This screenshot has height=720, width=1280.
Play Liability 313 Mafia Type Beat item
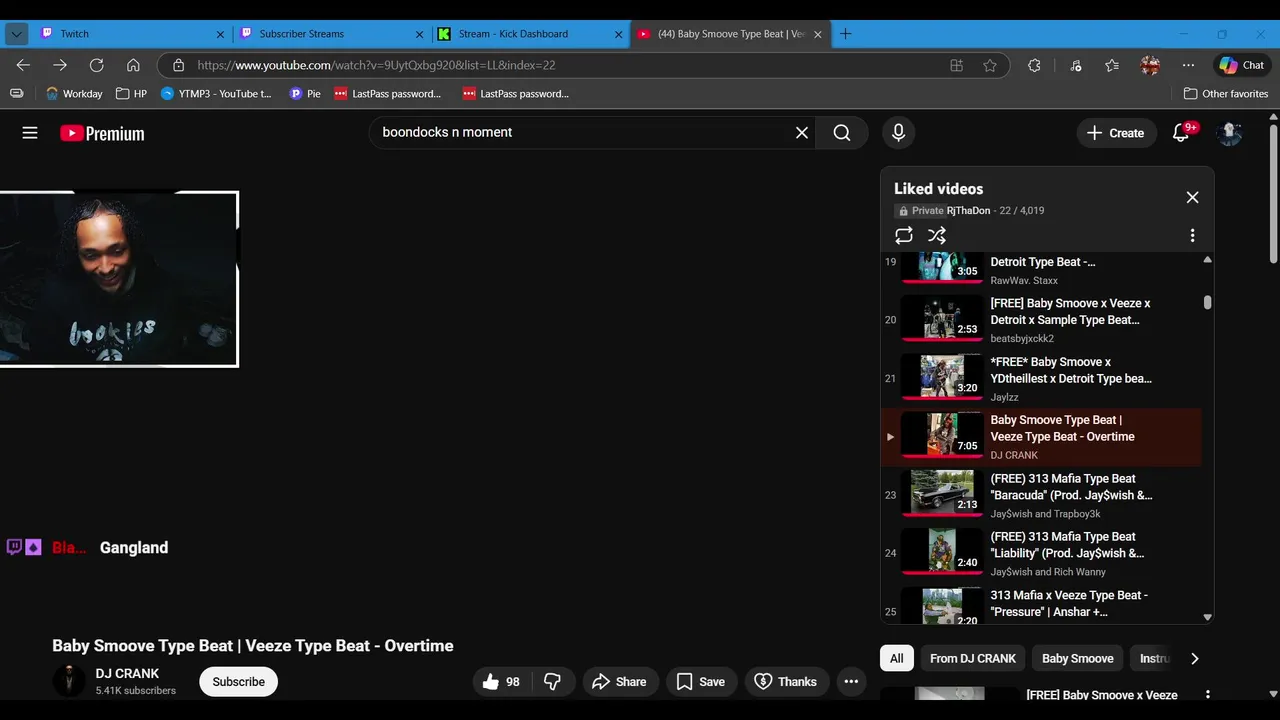tap(1041, 553)
